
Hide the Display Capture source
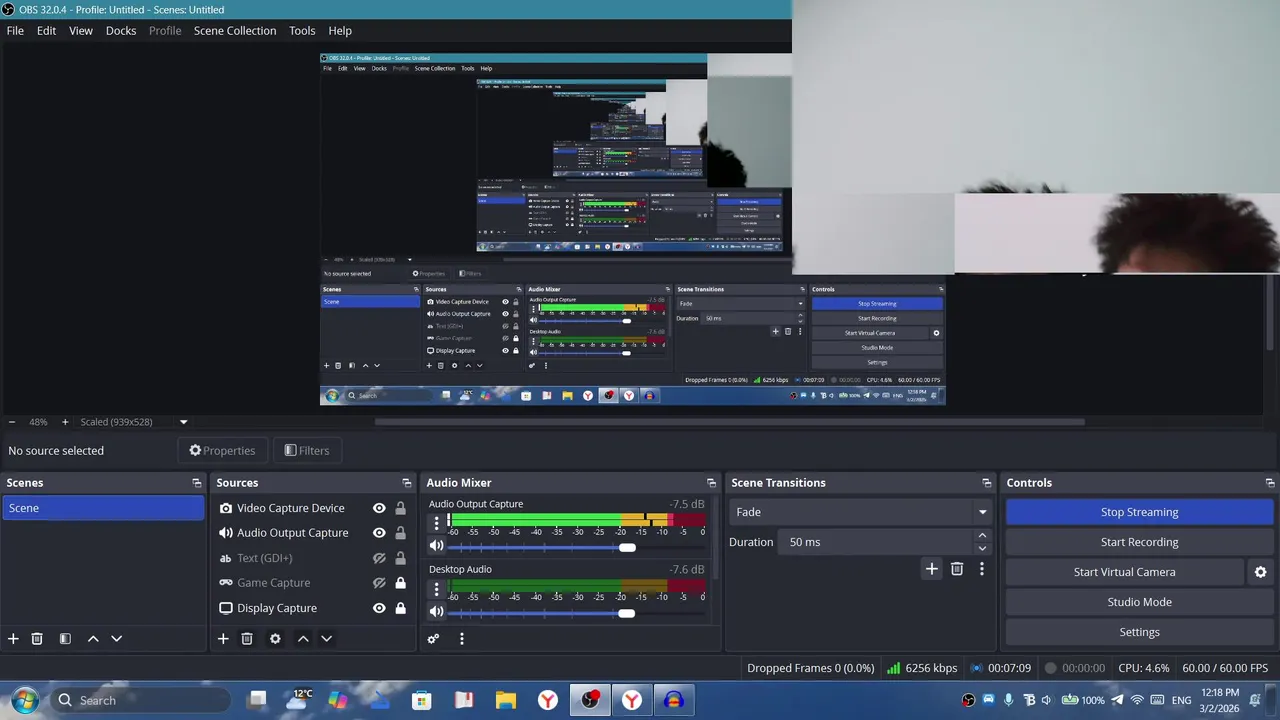(379, 608)
